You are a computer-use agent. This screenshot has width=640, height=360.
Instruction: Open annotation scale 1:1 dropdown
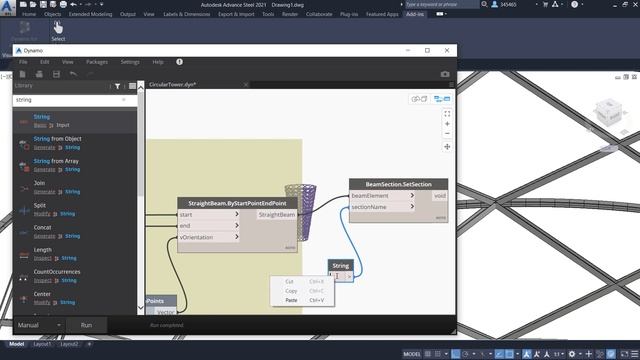pos(559,354)
